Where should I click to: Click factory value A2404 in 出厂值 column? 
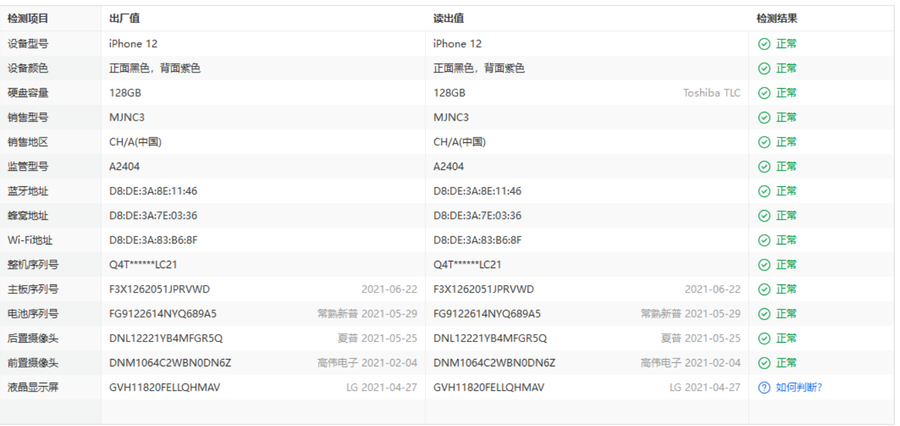coord(125,166)
